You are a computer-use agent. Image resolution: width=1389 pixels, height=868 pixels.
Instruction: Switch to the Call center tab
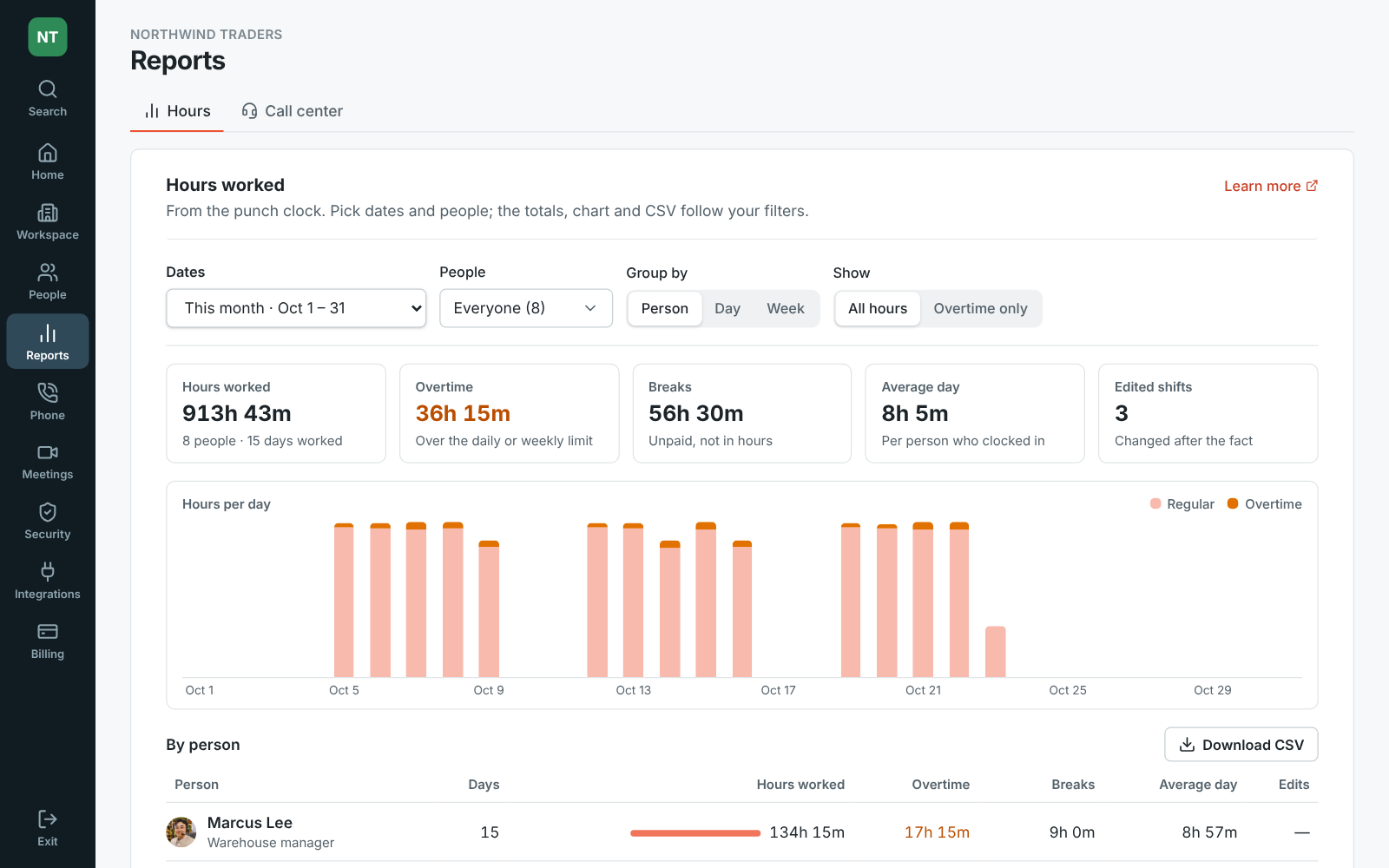(x=293, y=111)
